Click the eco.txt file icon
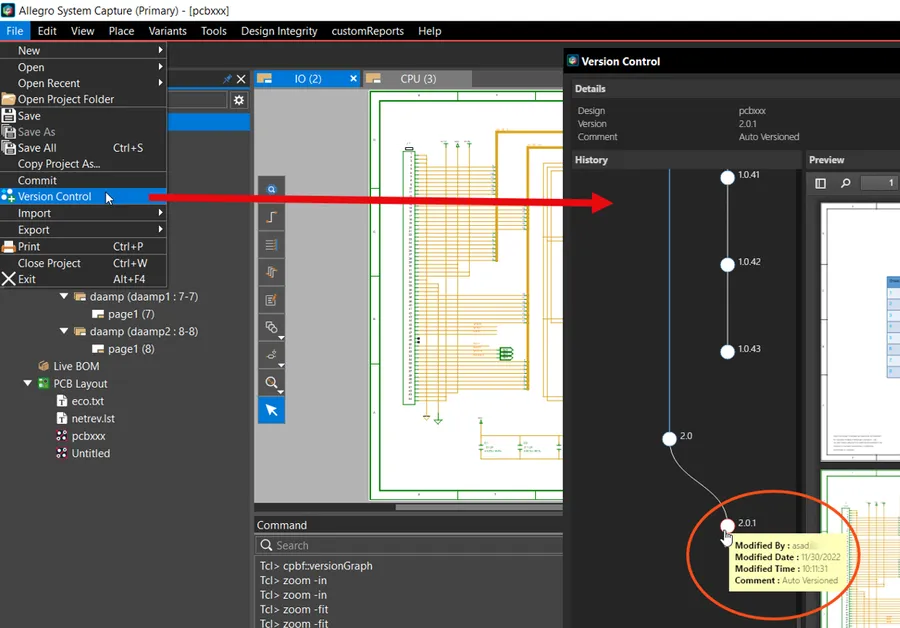 62,401
